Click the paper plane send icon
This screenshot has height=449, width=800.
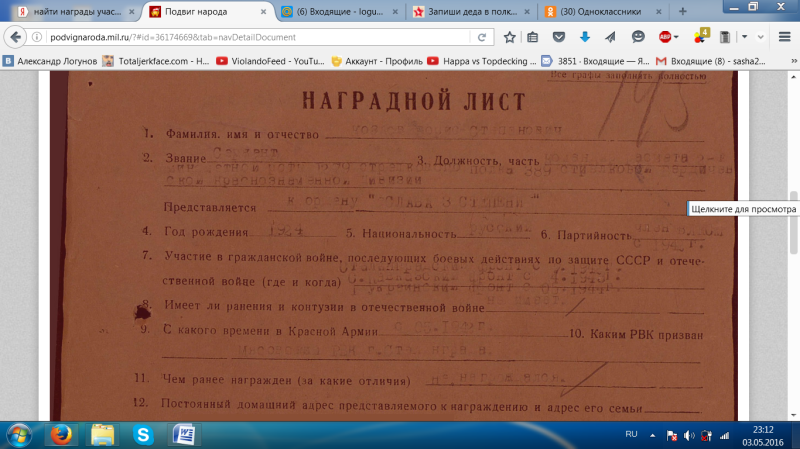611,37
